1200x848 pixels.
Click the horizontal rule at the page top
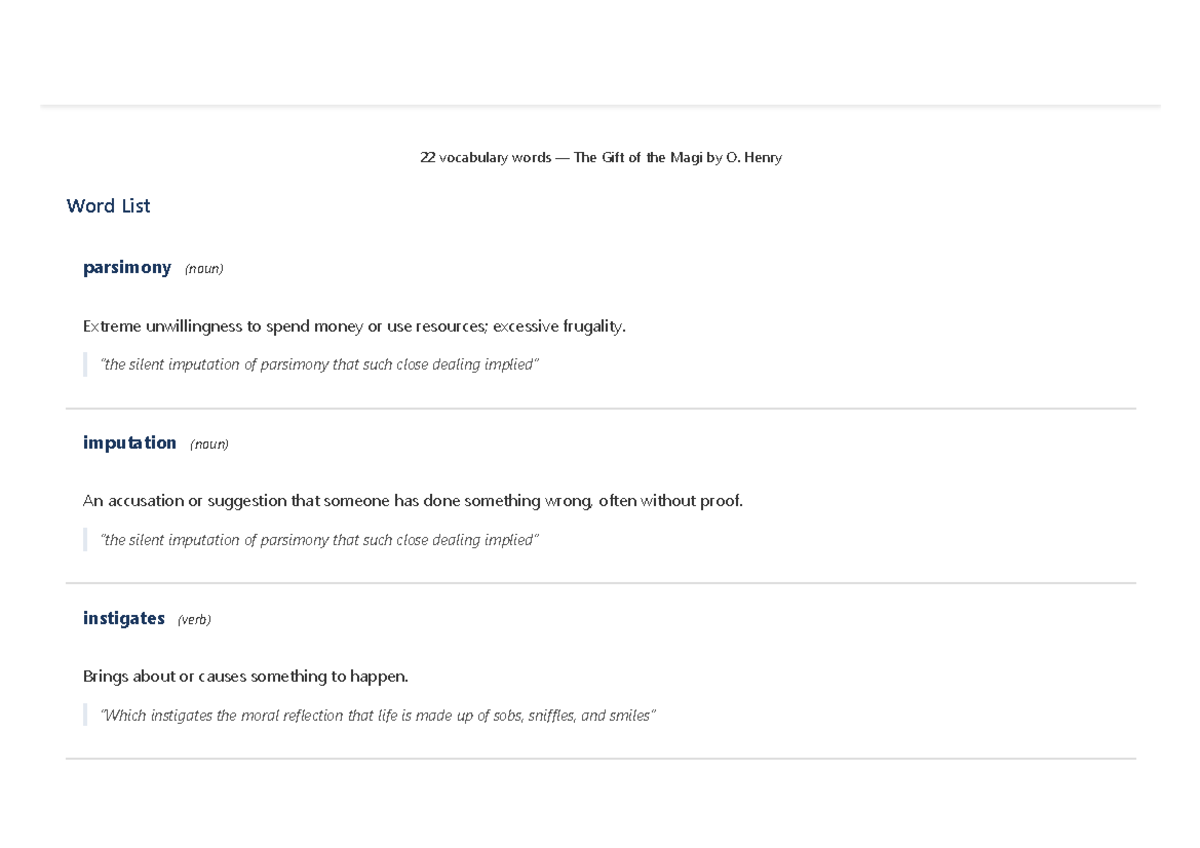coord(600,105)
